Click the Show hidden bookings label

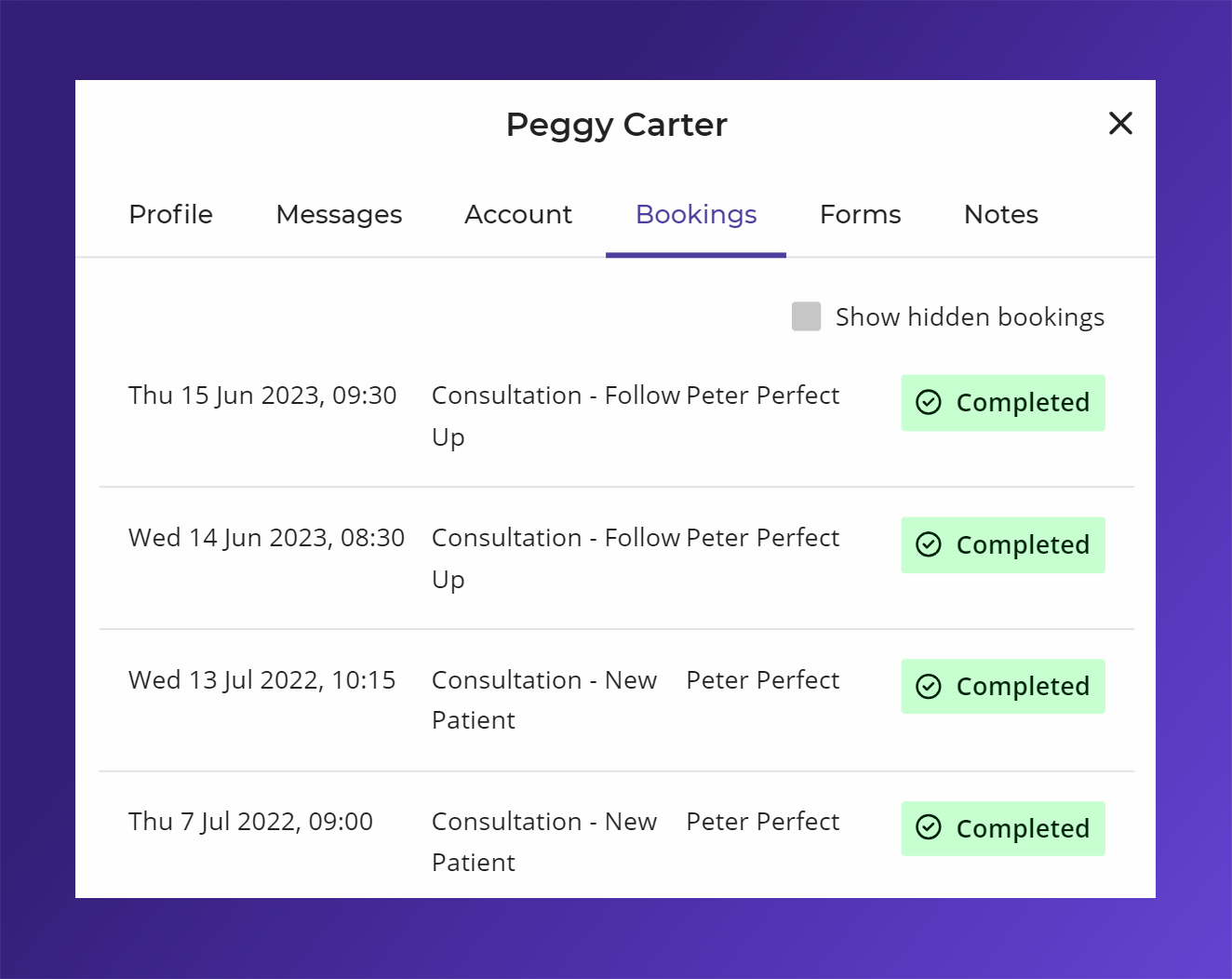(969, 316)
